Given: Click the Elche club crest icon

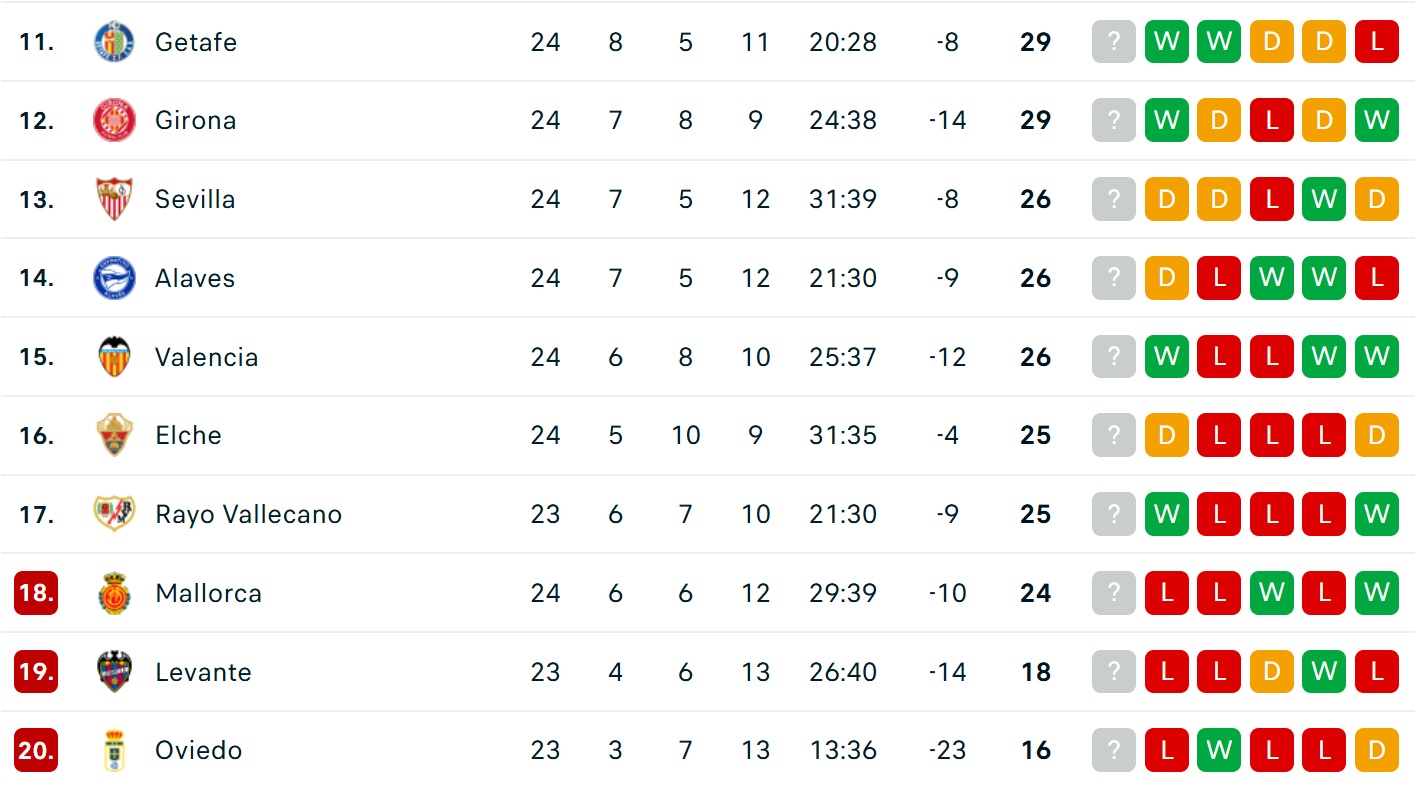Looking at the screenshot, I should tap(114, 435).
